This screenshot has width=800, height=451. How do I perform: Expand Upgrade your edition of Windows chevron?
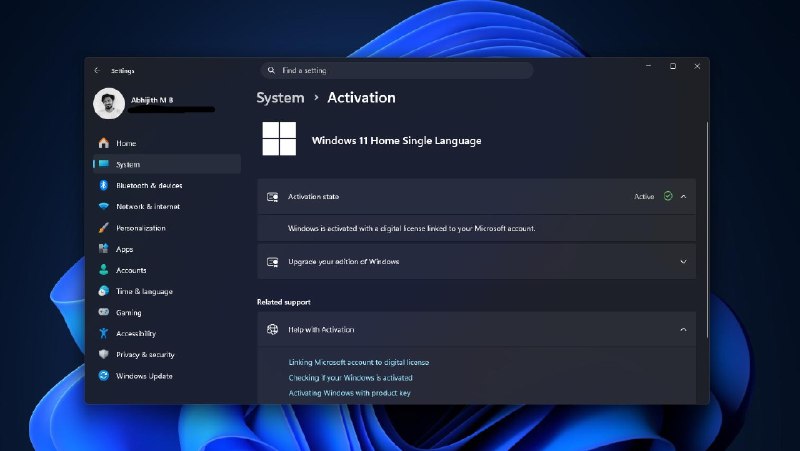[x=683, y=262]
